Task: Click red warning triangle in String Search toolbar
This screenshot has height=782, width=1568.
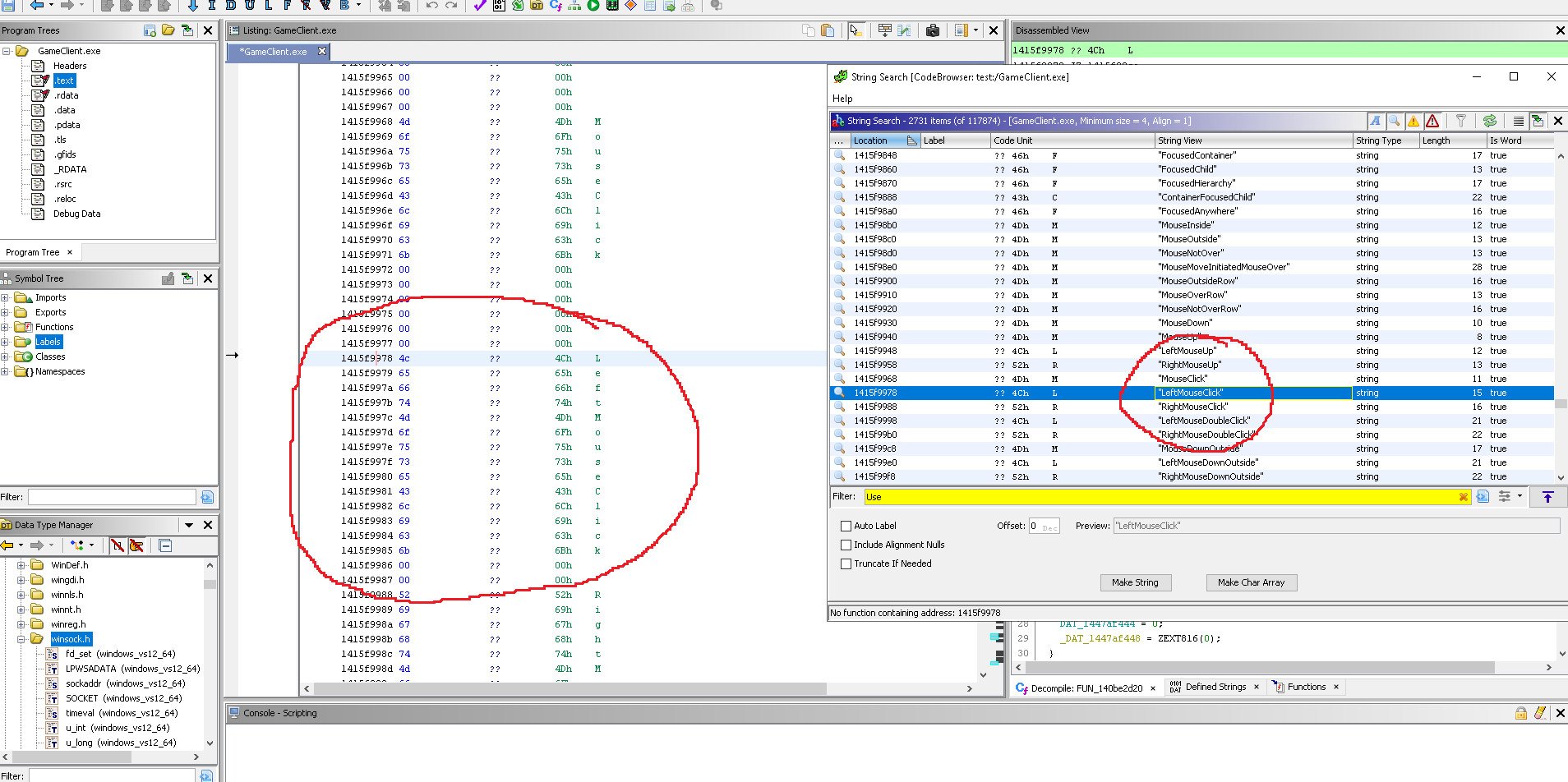Action: pyautogui.click(x=1432, y=121)
